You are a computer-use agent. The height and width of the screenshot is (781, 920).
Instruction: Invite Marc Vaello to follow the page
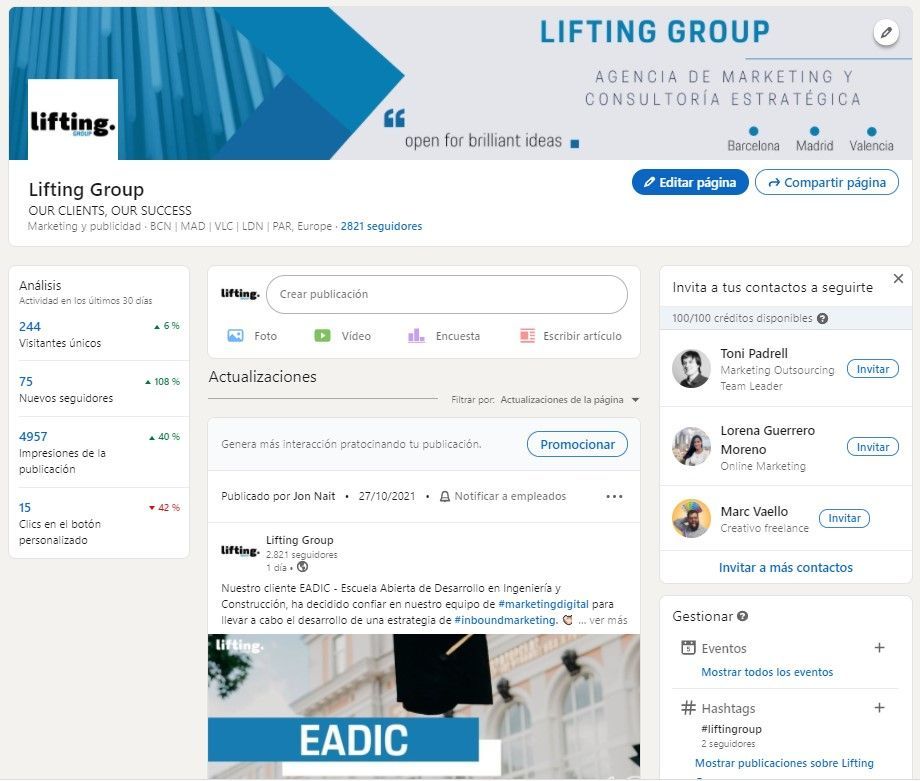pos(844,518)
